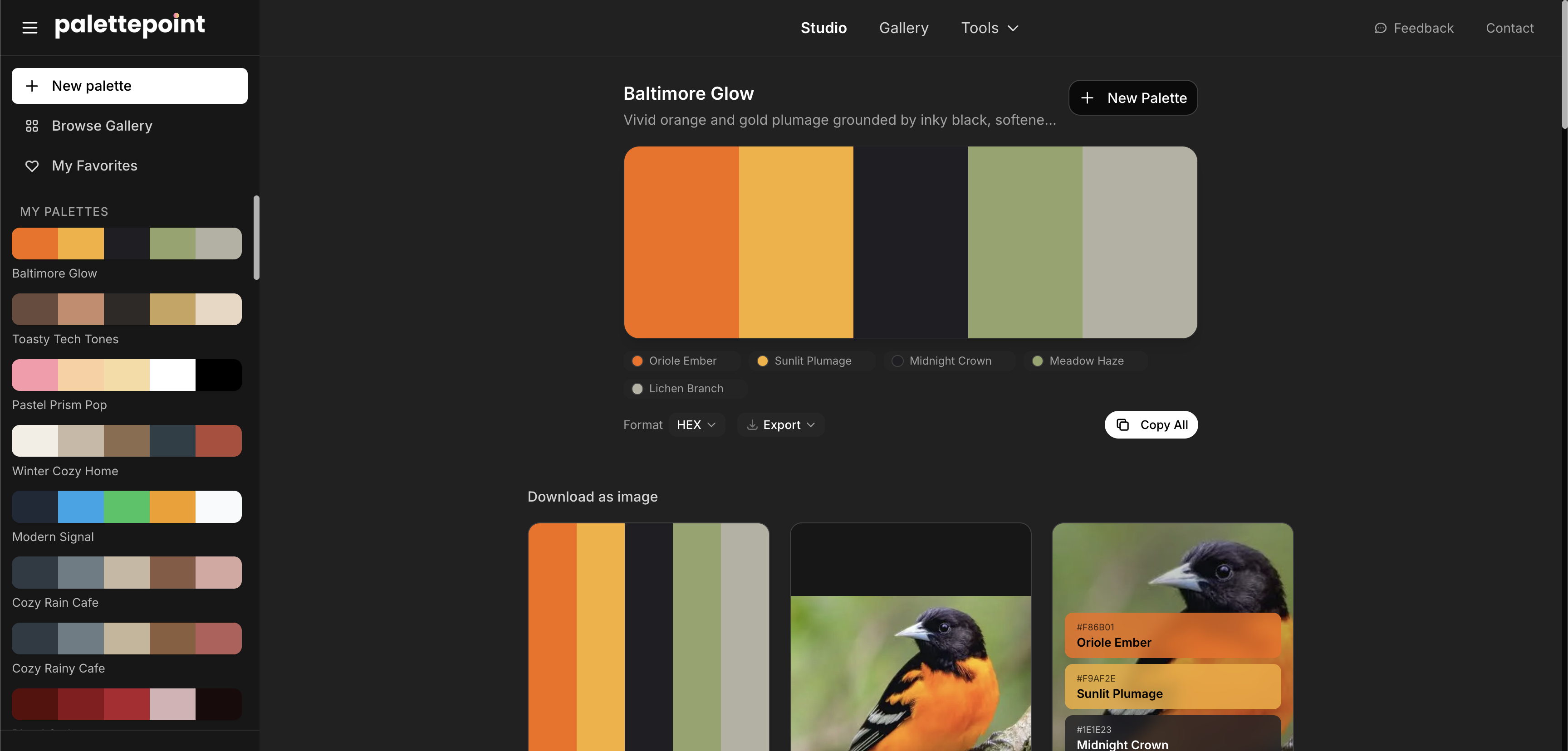Open the Toasty Tech Tones palette
Image resolution: width=1568 pixels, height=751 pixels.
tap(126, 309)
